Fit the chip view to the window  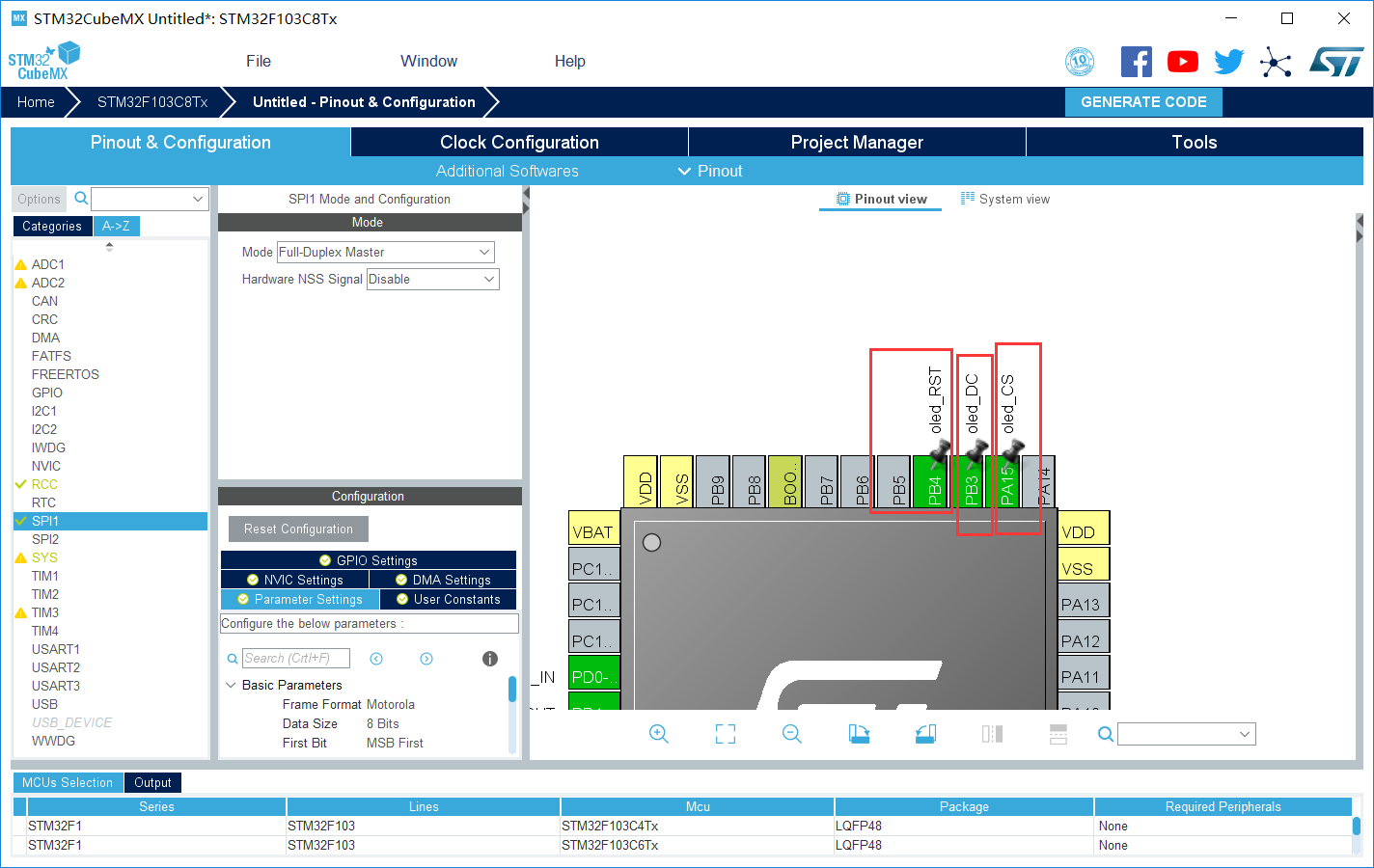click(726, 734)
